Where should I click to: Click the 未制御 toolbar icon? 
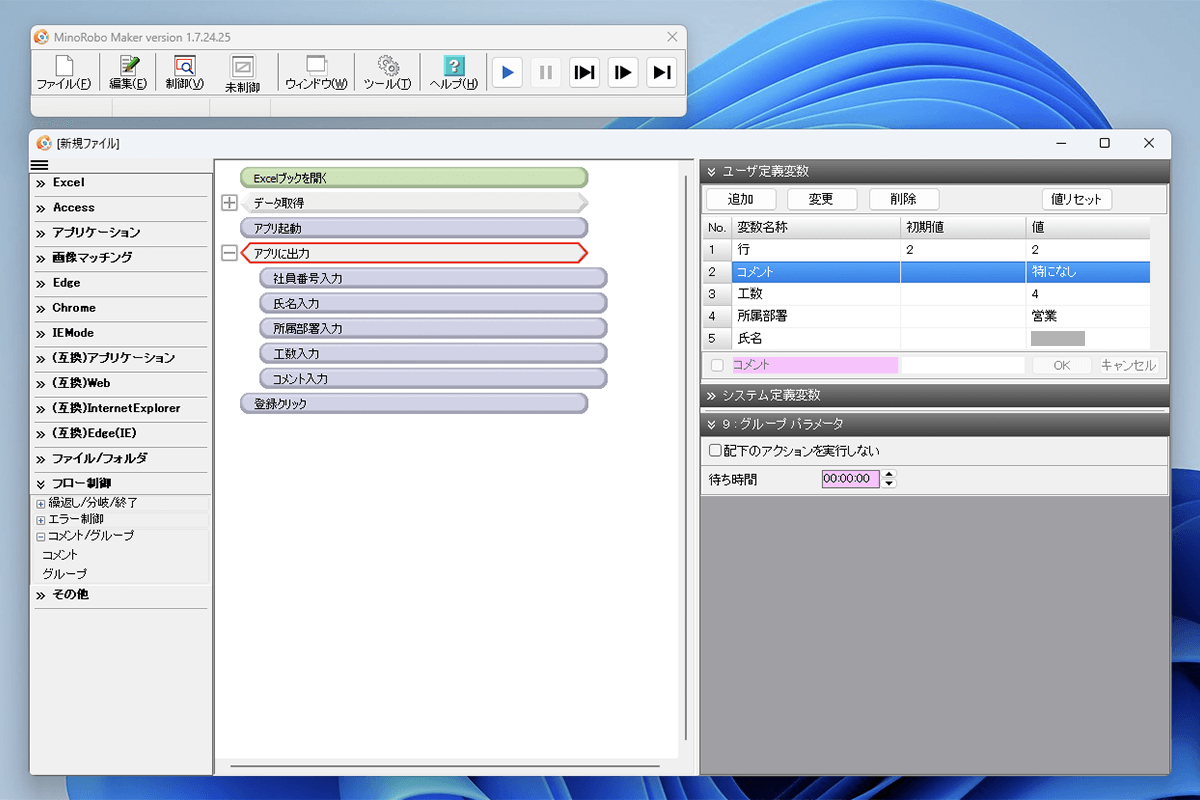point(242,73)
